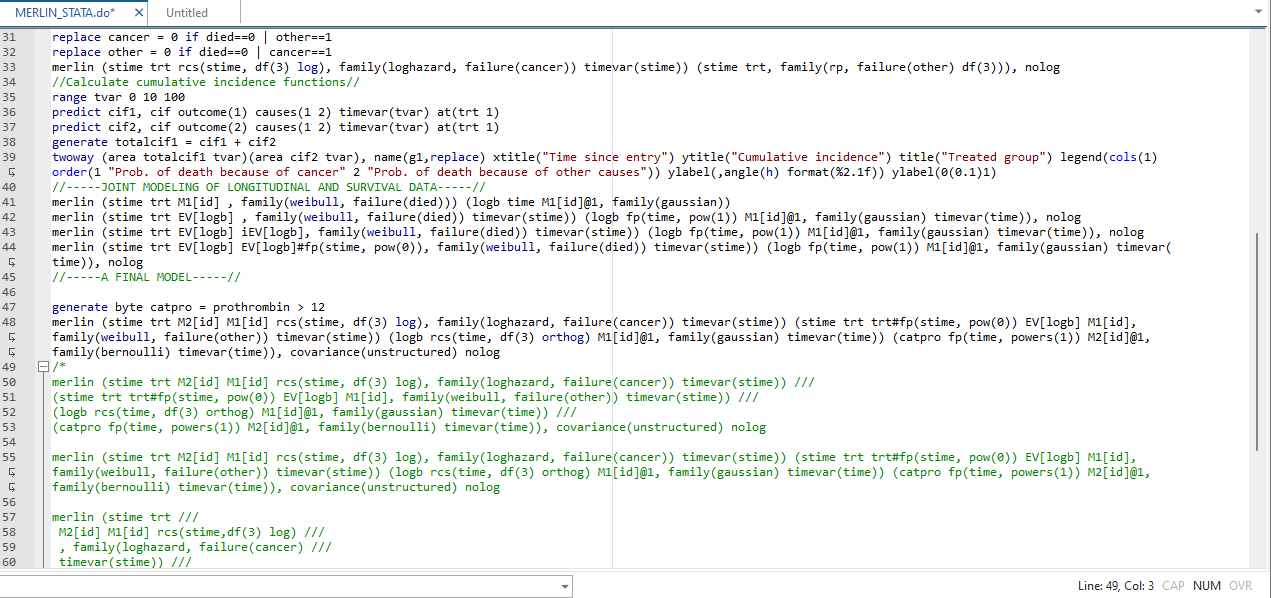Click the 'replace other = 0 if died==0' line
This screenshot has height=598, width=1271.
click(192, 52)
